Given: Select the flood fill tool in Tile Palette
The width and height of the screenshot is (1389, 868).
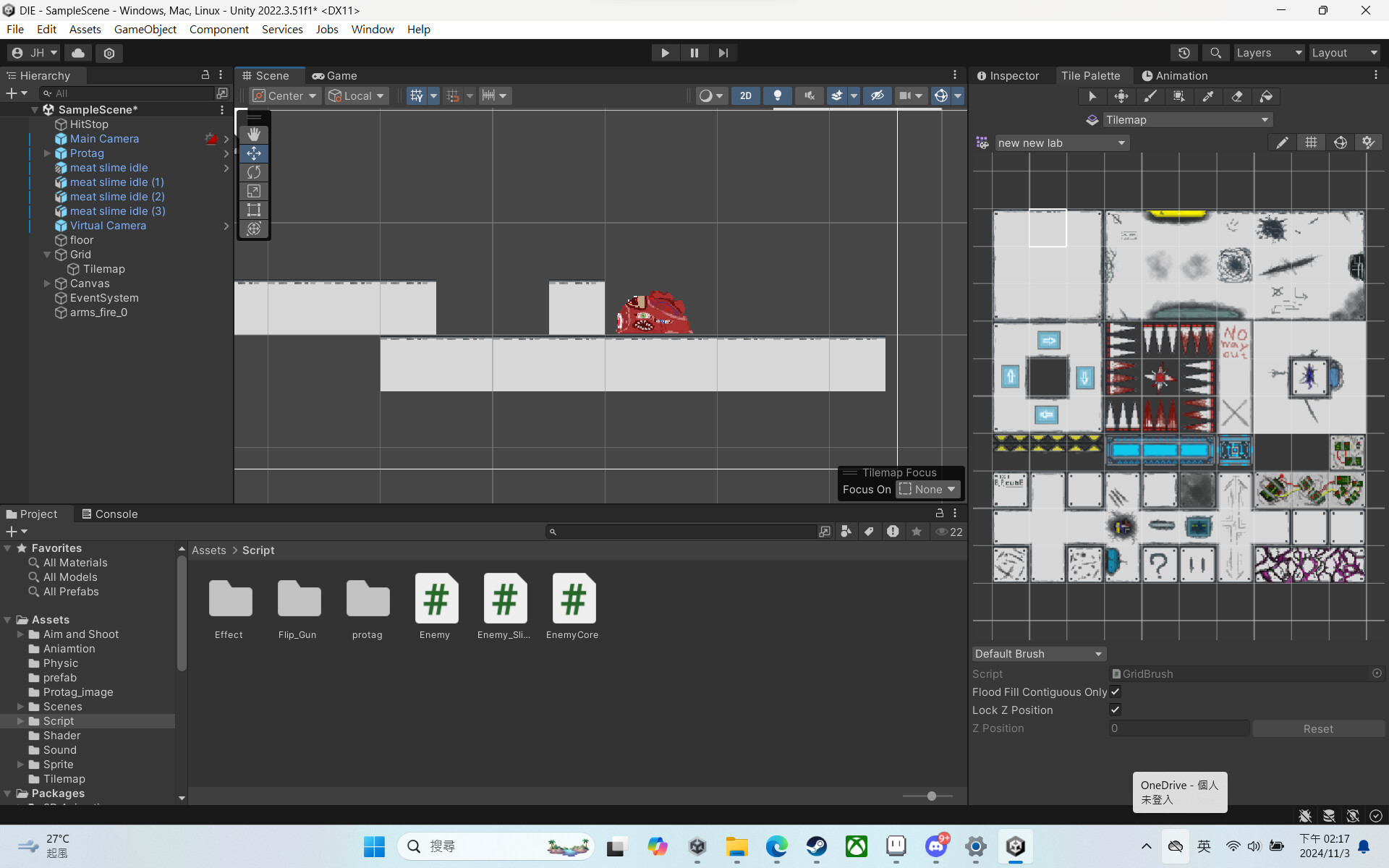Looking at the screenshot, I should point(1266,96).
